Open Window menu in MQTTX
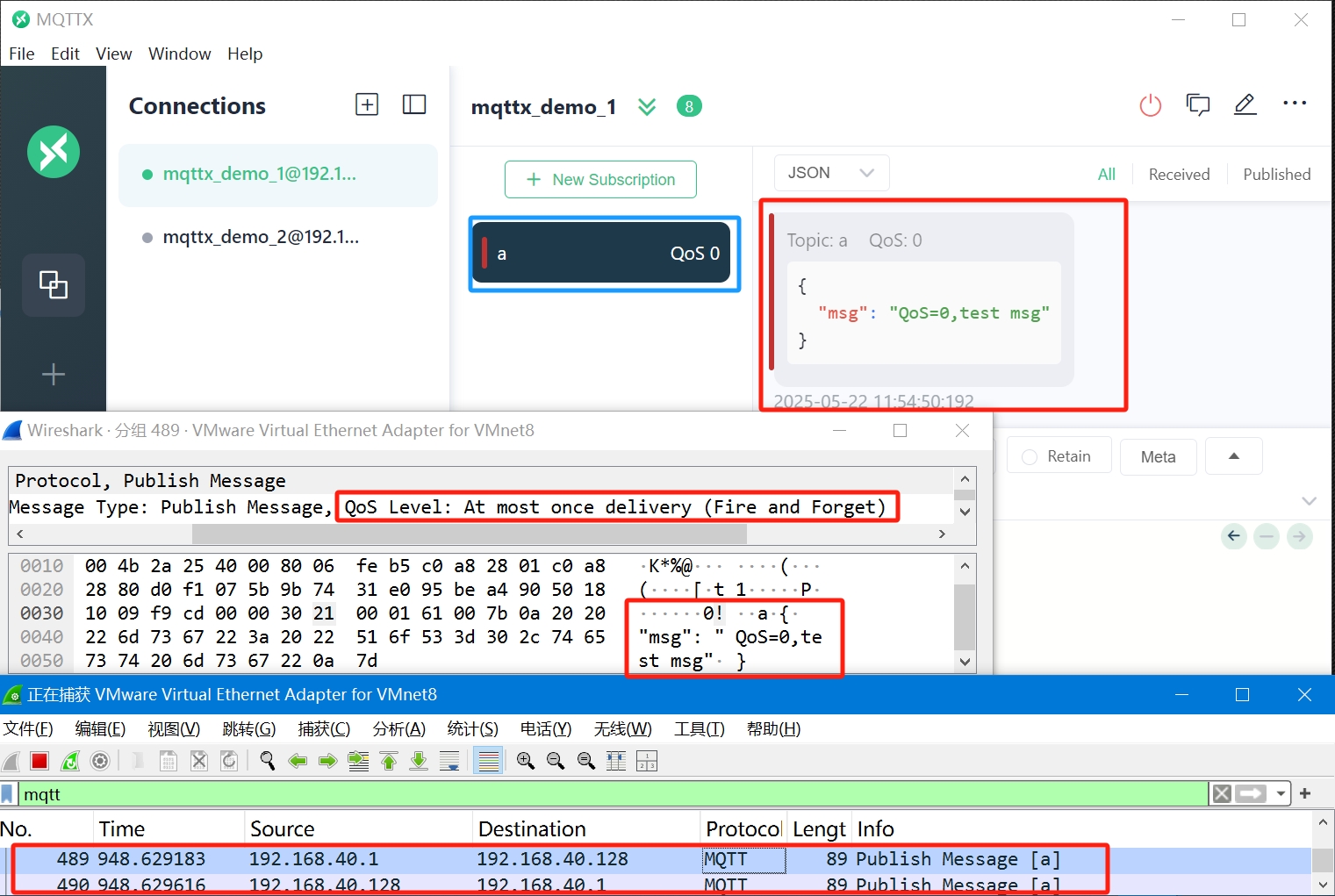Image resolution: width=1335 pixels, height=896 pixels. [180, 54]
